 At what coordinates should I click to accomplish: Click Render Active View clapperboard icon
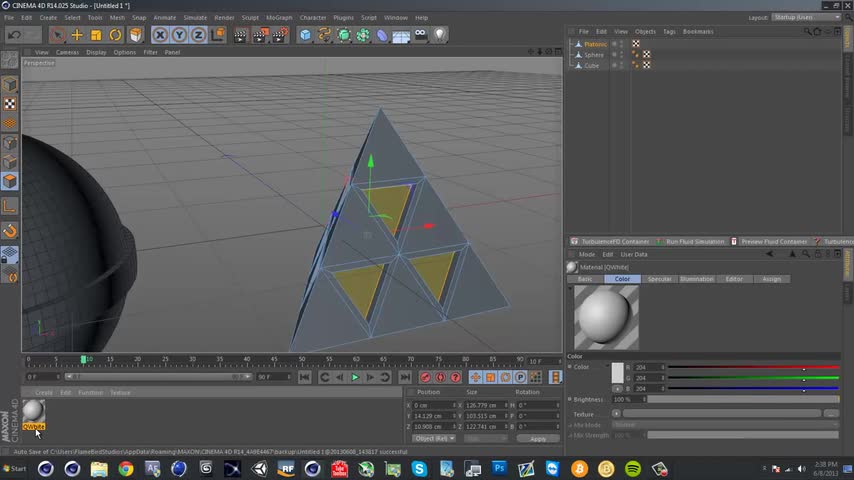click(240, 35)
